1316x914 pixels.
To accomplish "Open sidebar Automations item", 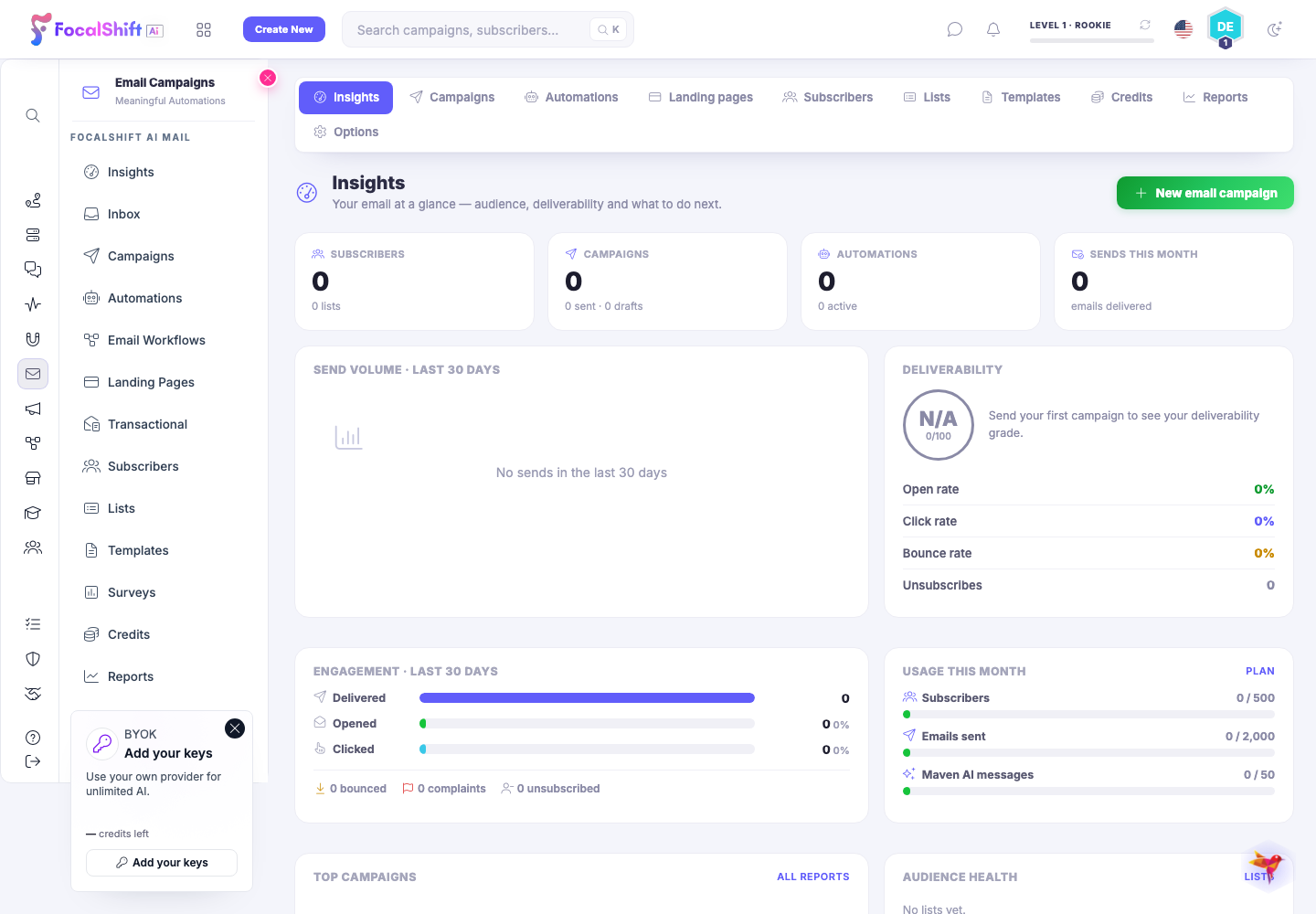I will pyautogui.click(x=164, y=298).
